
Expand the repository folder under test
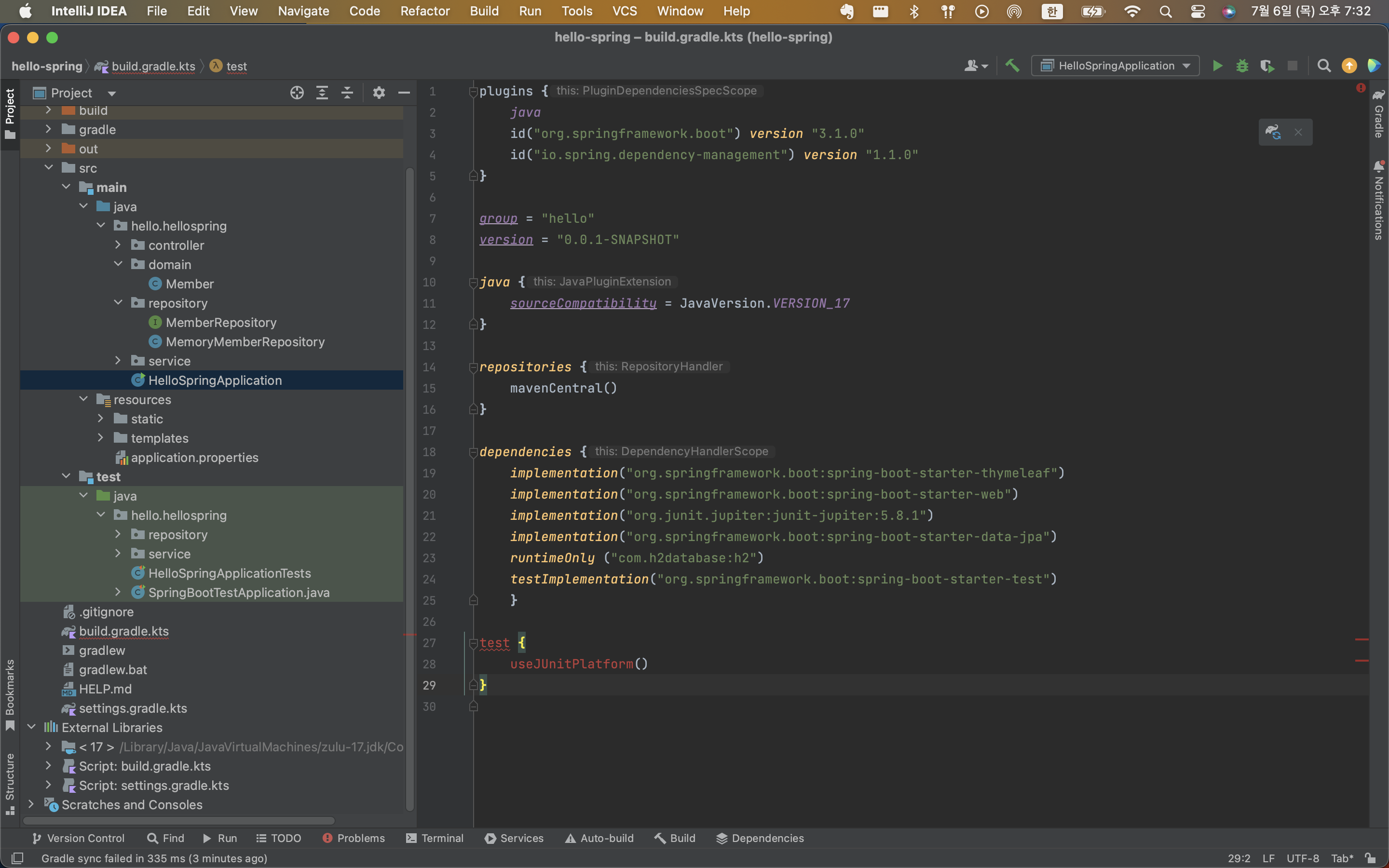117,534
